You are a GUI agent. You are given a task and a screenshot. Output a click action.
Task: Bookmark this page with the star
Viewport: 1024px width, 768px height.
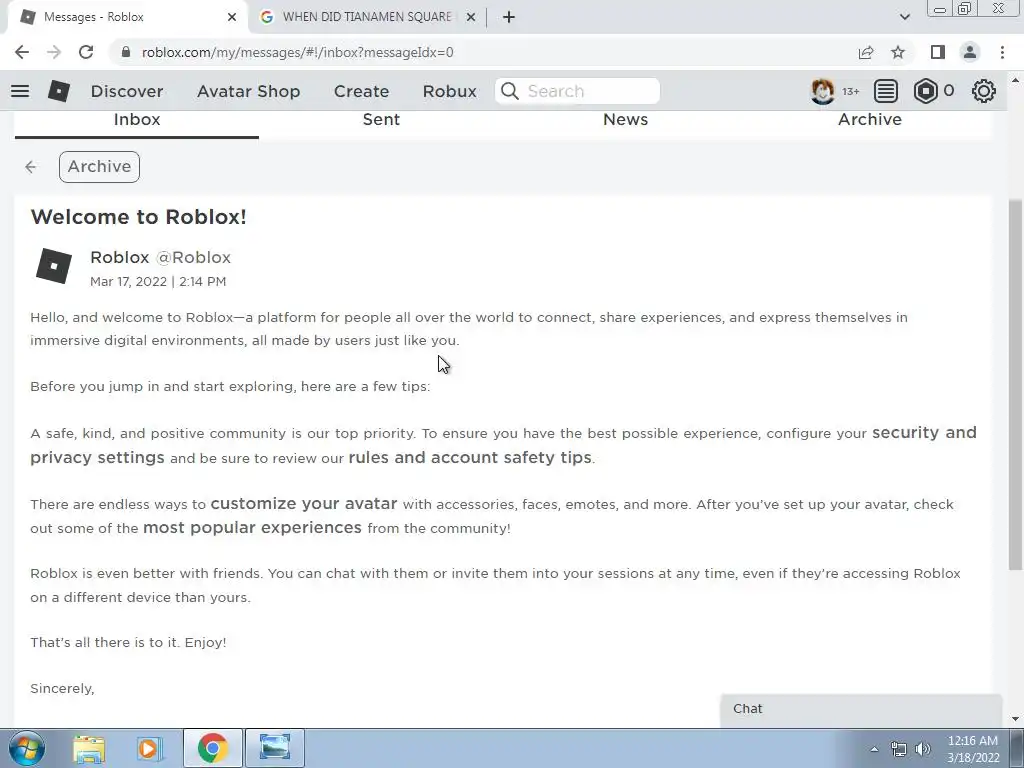point(898,52)
